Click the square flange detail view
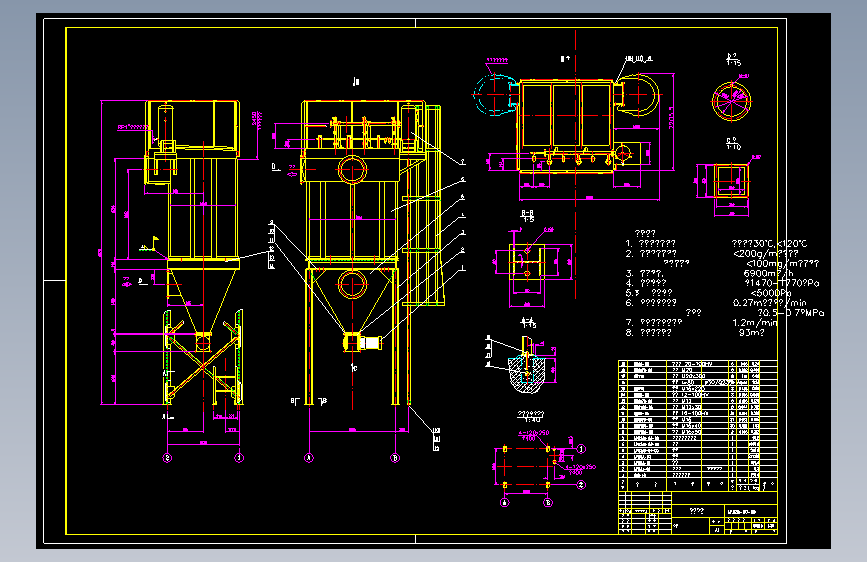867x562 pixels. 731,181
